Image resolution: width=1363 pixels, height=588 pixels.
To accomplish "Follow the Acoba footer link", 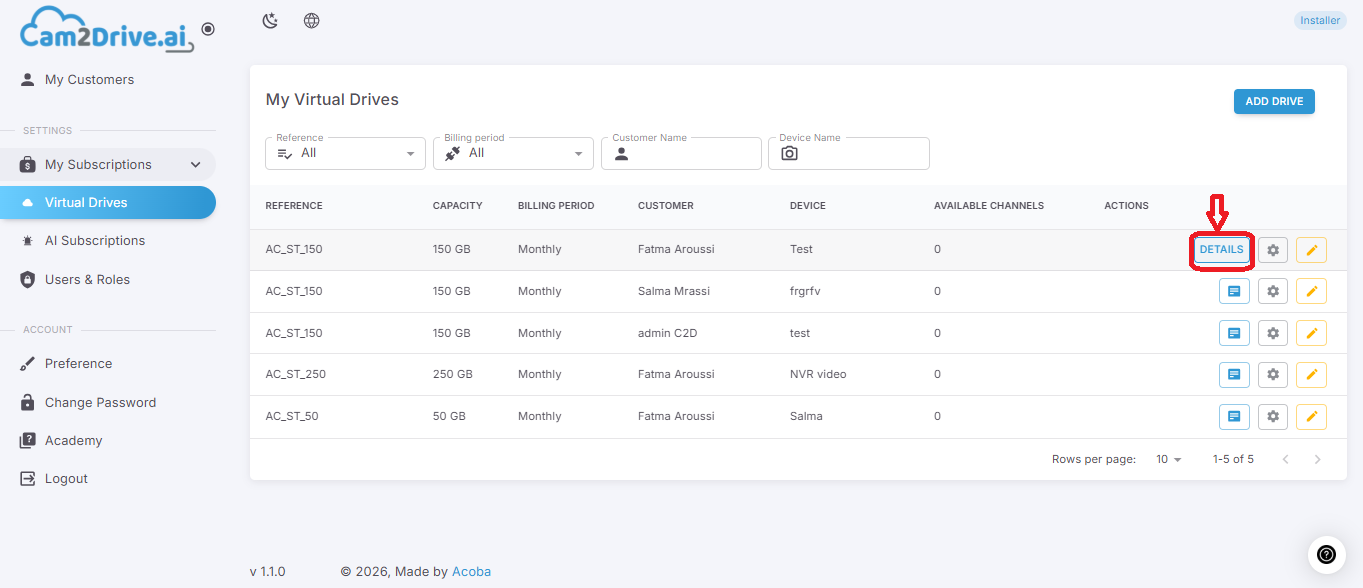I will (x=471, y=572).
